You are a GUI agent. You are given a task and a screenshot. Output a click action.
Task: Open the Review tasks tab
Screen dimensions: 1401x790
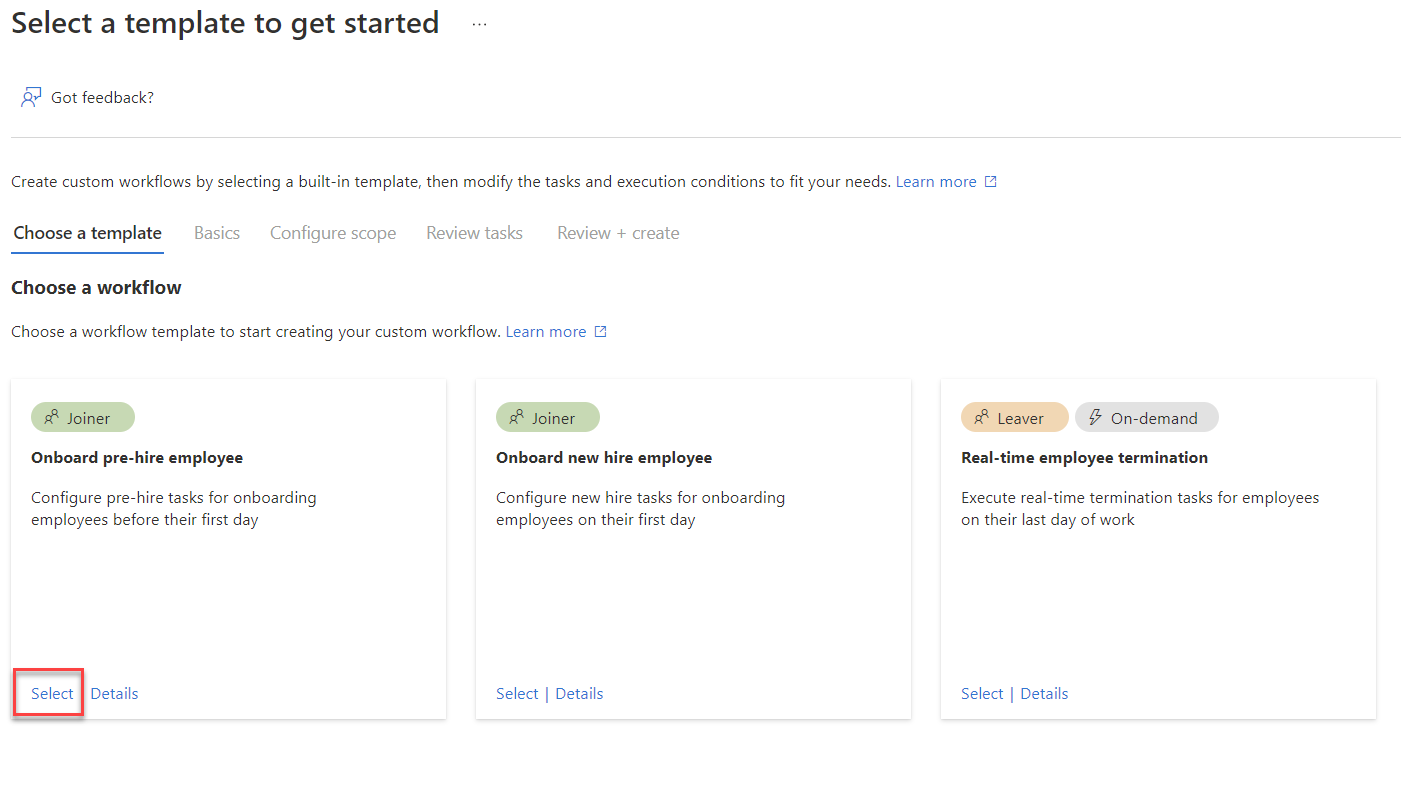(474, 232)
